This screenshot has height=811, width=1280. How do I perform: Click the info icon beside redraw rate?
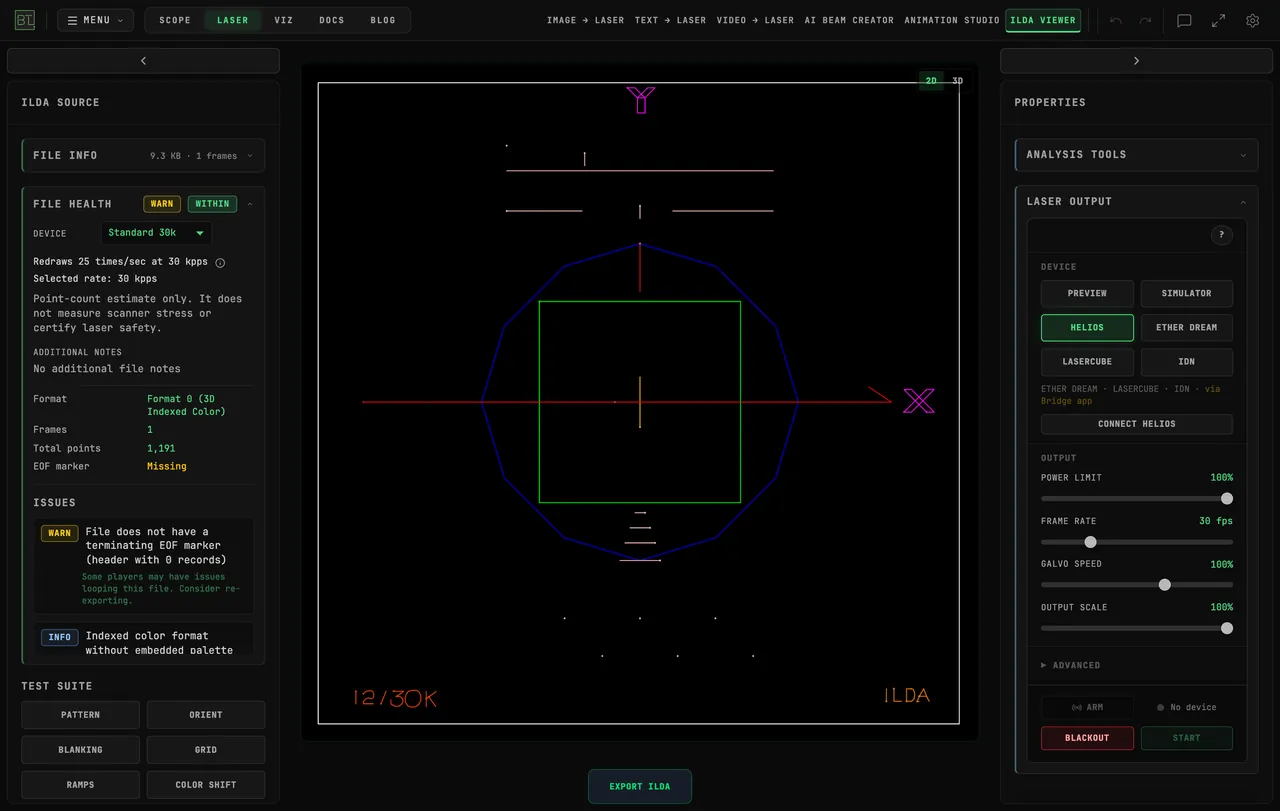coord(220,263)
